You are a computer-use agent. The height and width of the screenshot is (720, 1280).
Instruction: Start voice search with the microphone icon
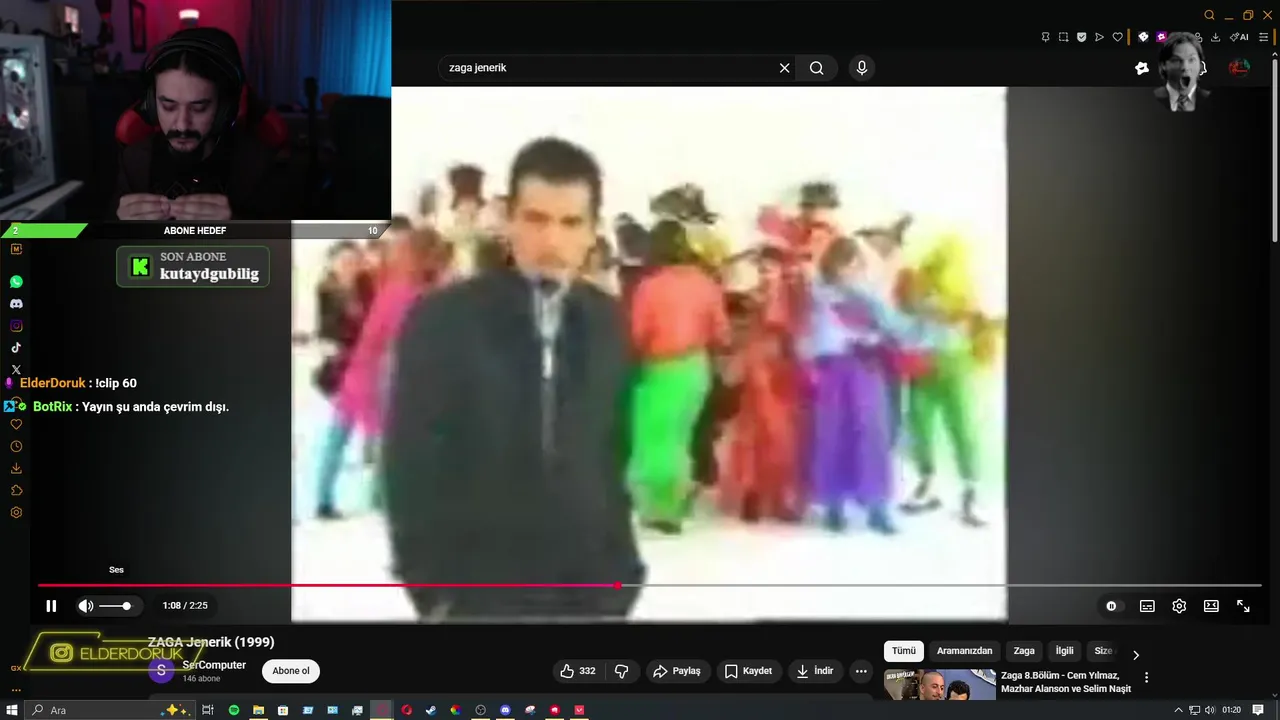point(862,68)
